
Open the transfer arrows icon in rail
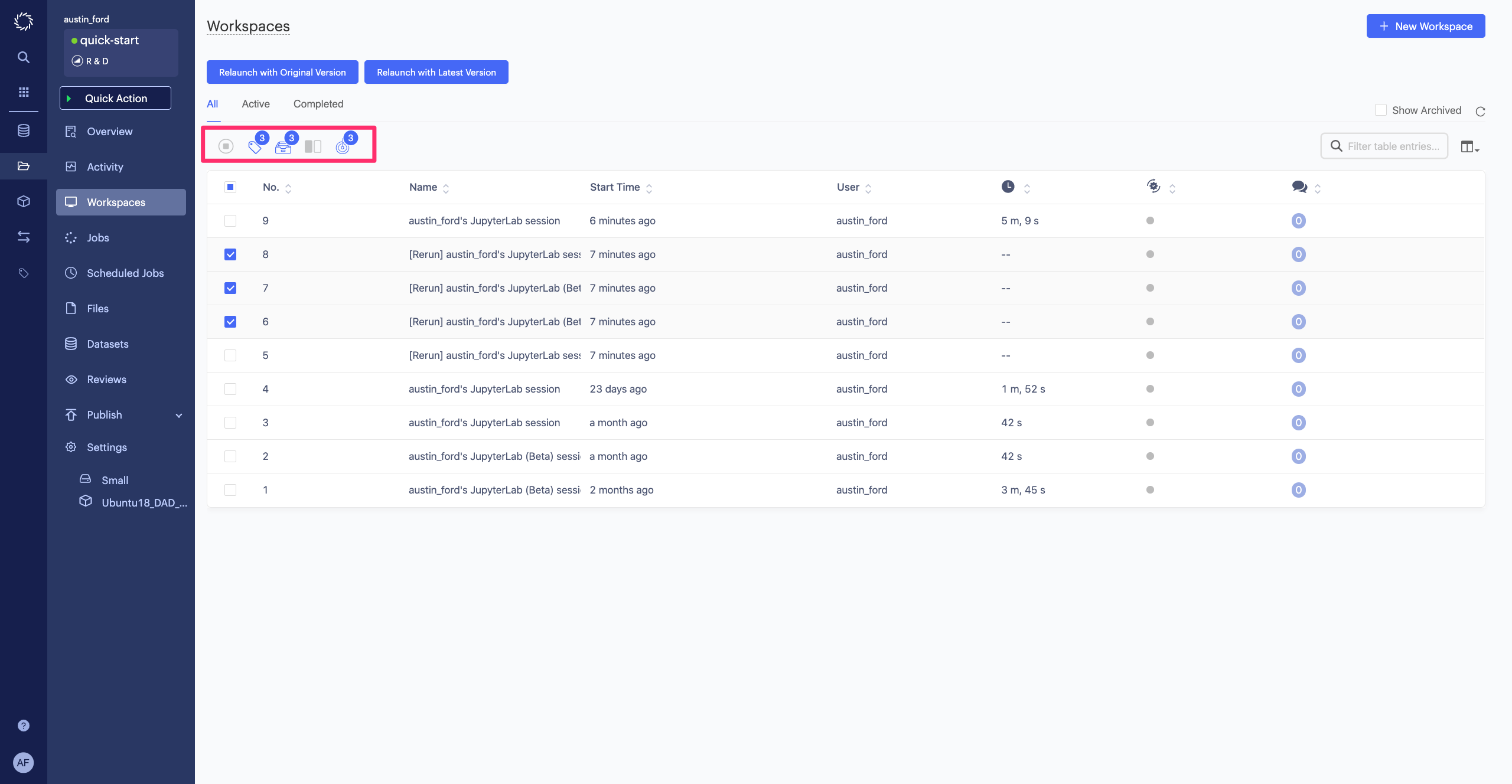24,237
